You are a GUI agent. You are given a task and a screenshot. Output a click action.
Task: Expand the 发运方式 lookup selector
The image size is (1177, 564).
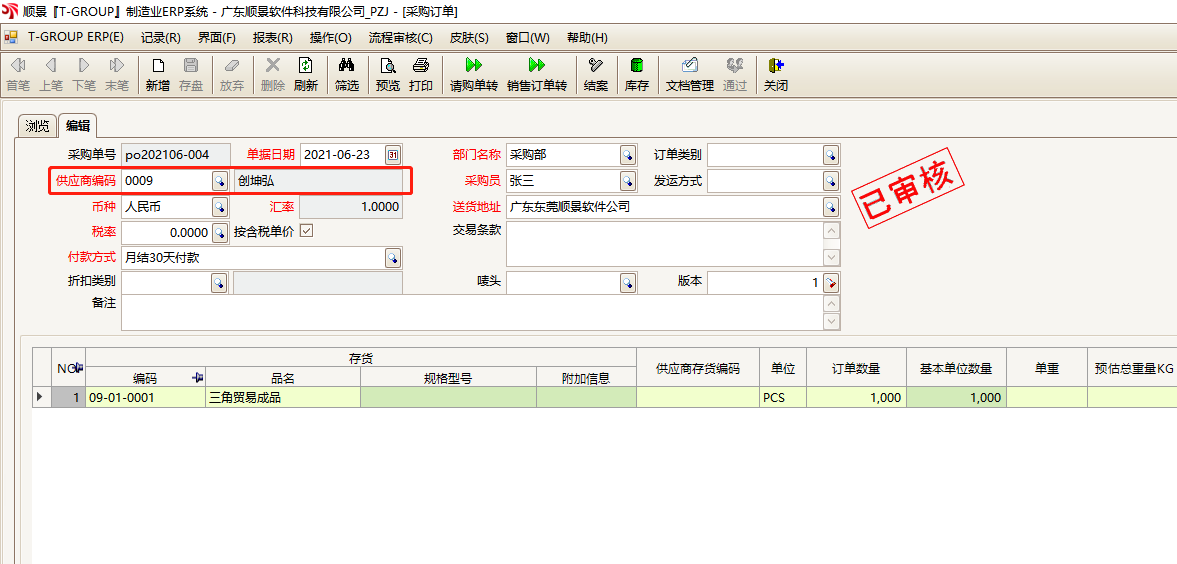(x=830, y=181)
